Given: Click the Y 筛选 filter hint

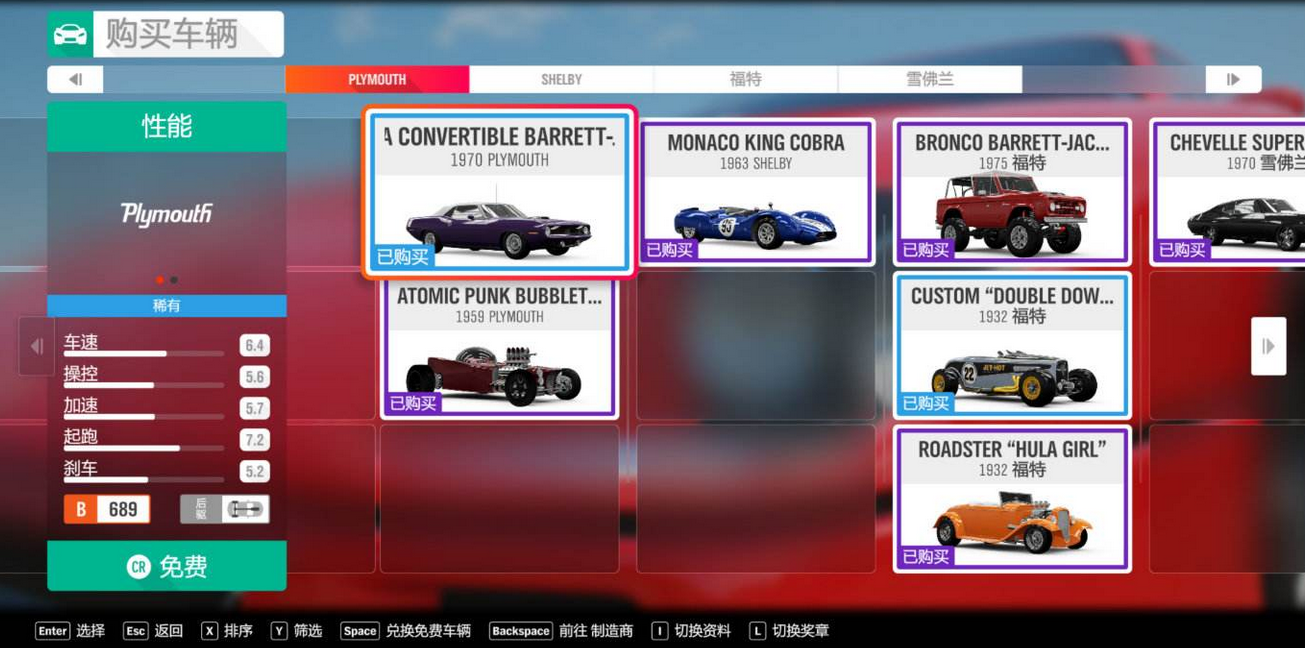Looking at the screenshot, I should [x=297, y=631].
